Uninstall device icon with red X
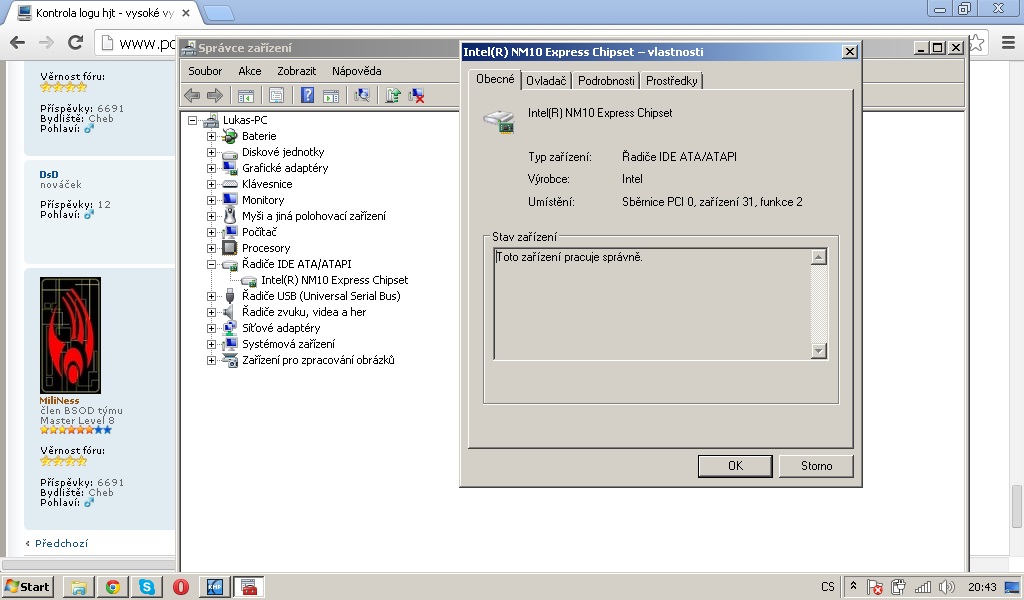This screenshot has width=1024, height=600. [x=417, y=96]
